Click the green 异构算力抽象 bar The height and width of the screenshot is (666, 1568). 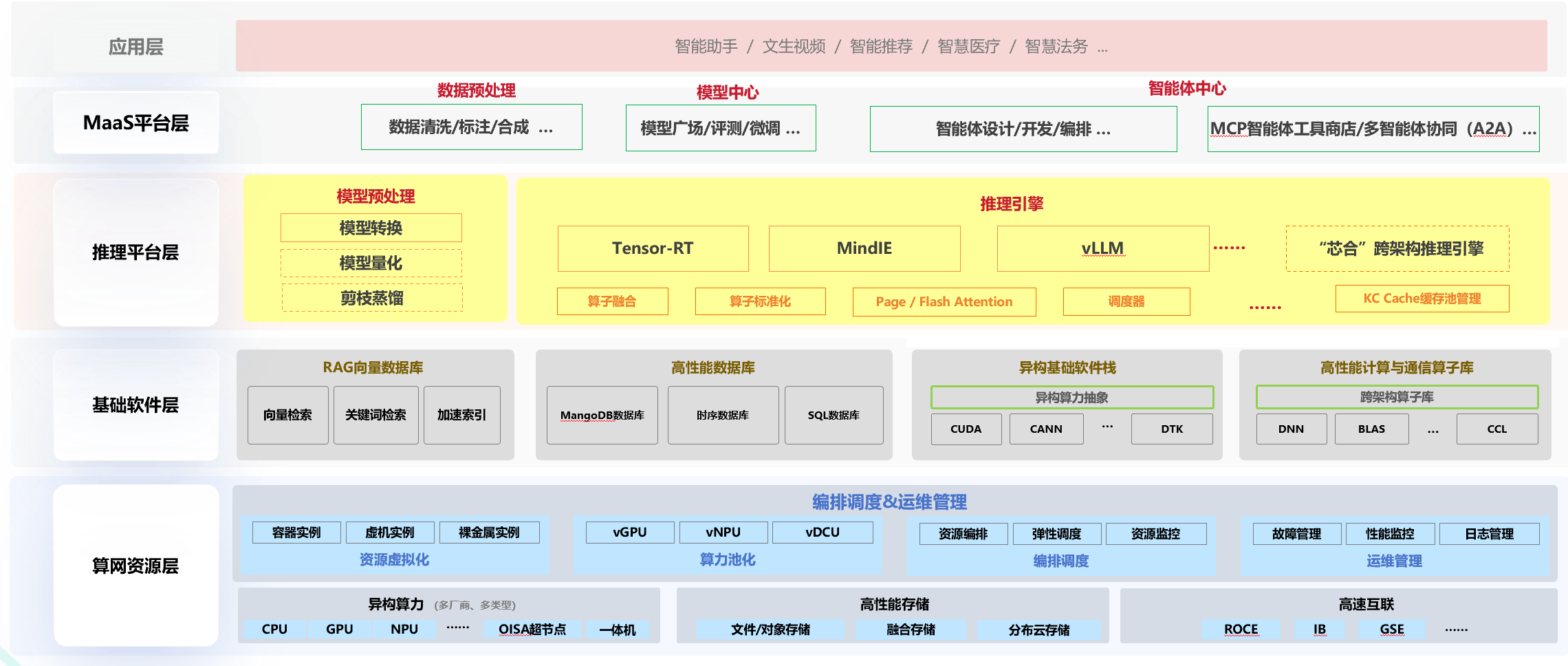tap(1071, 397)
